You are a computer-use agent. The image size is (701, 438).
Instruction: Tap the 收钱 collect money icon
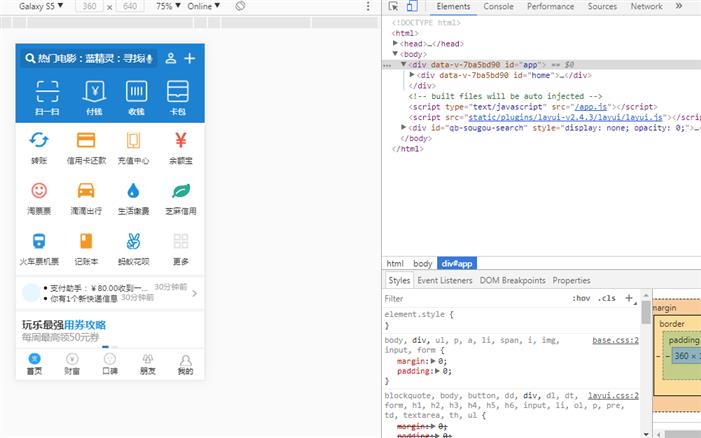pyautogui.click(x=136, y=92)
